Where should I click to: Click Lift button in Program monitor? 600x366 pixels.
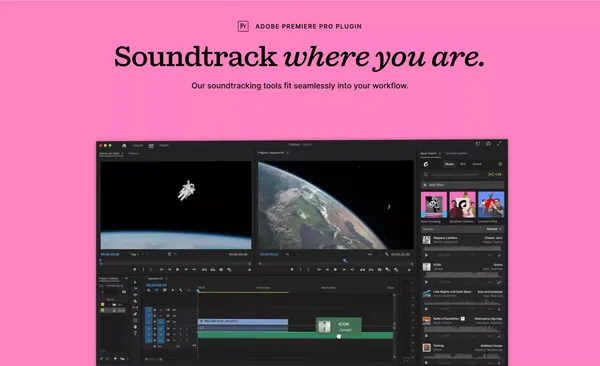point(362,270)
